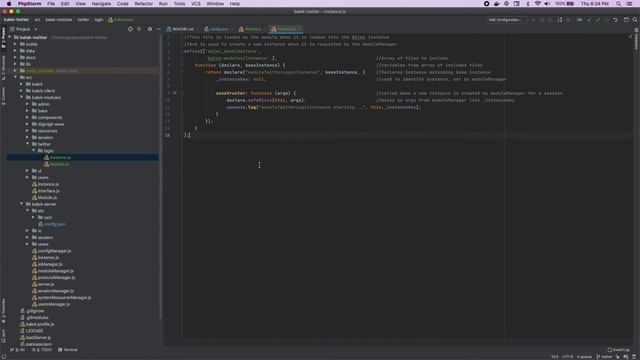Open the Navigate menu

[x=101, y=4]
